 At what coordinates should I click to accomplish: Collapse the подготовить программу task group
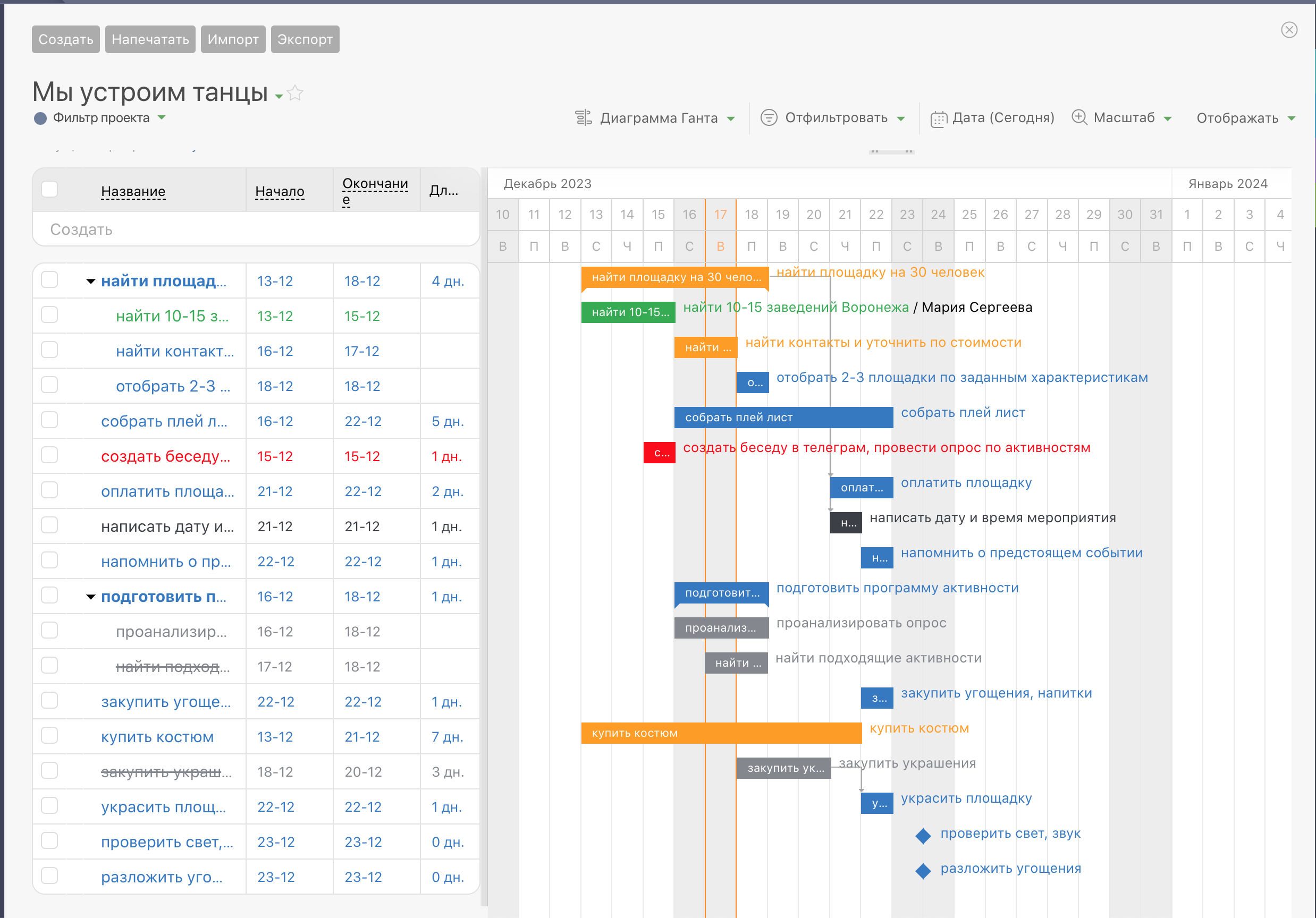click(x=90, y=597)
